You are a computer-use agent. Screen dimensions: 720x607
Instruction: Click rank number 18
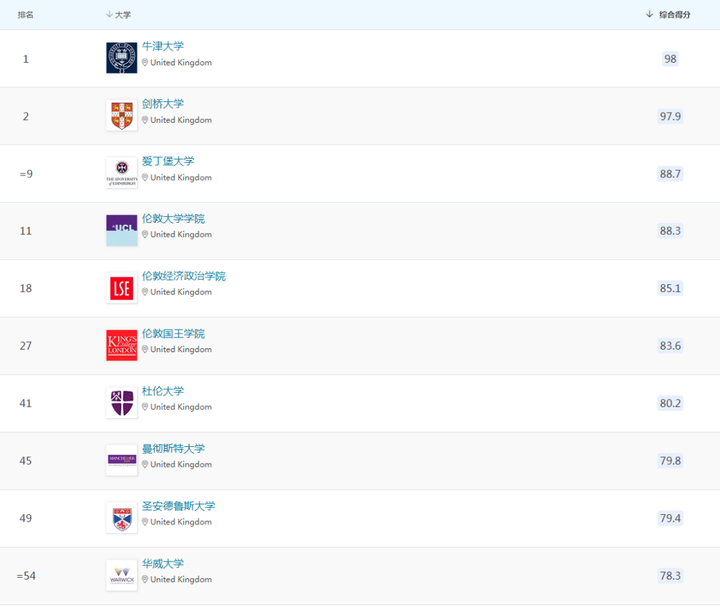pos(26,288)
